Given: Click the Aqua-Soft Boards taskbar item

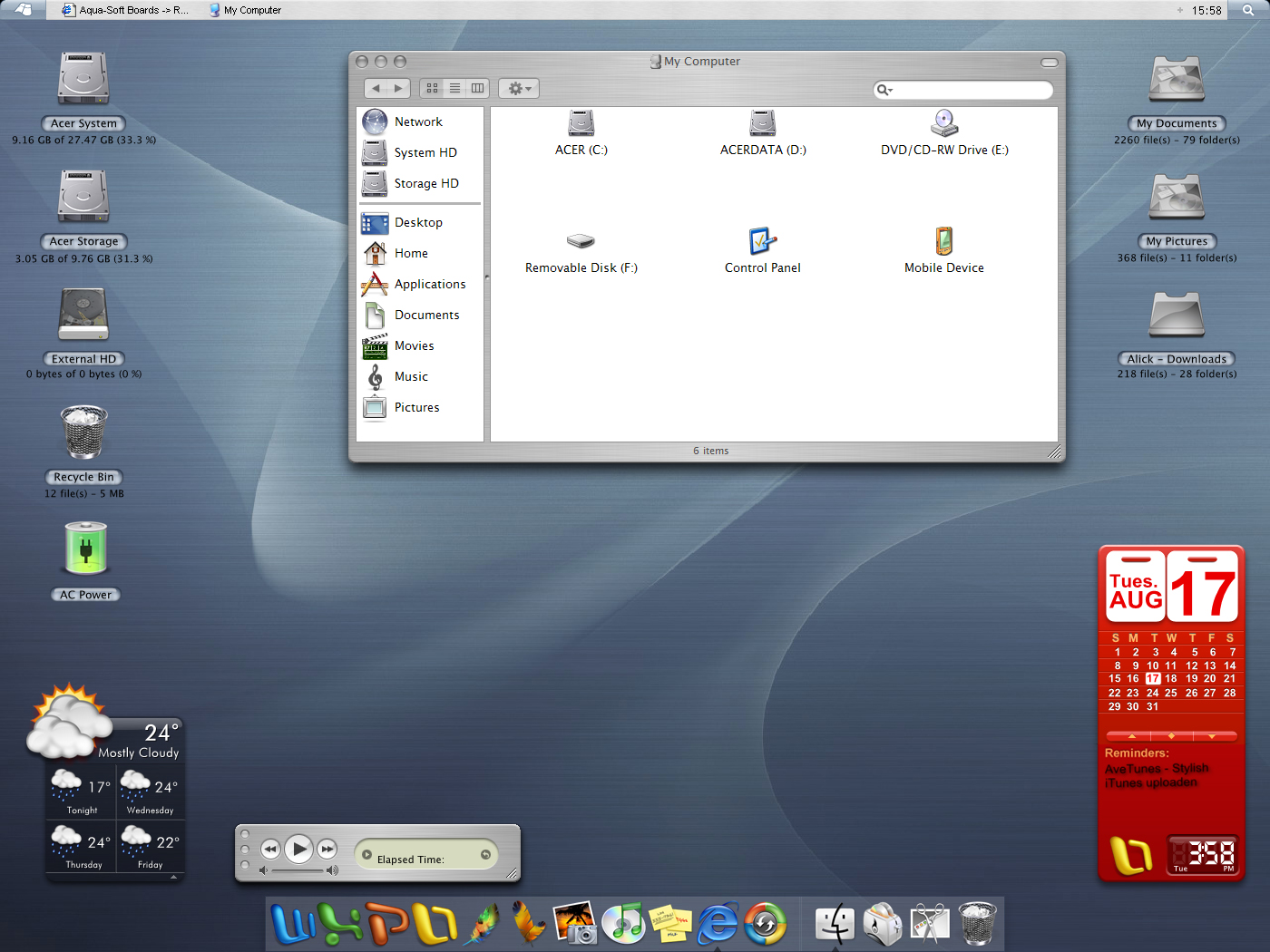Looking at the screenshot, I should pos(125,10).
